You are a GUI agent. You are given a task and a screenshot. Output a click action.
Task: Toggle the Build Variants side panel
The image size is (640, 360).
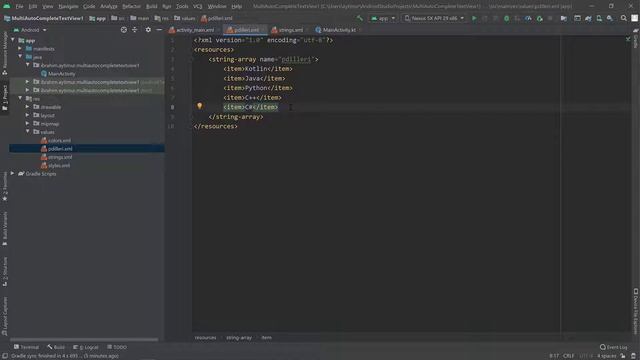[x=4, y=229]
